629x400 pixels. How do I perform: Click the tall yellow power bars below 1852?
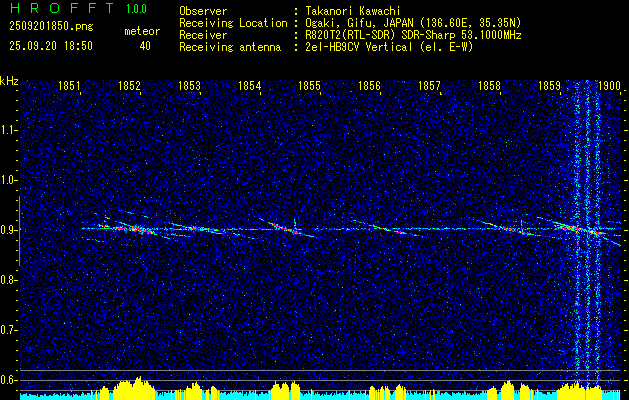point(134,388)
